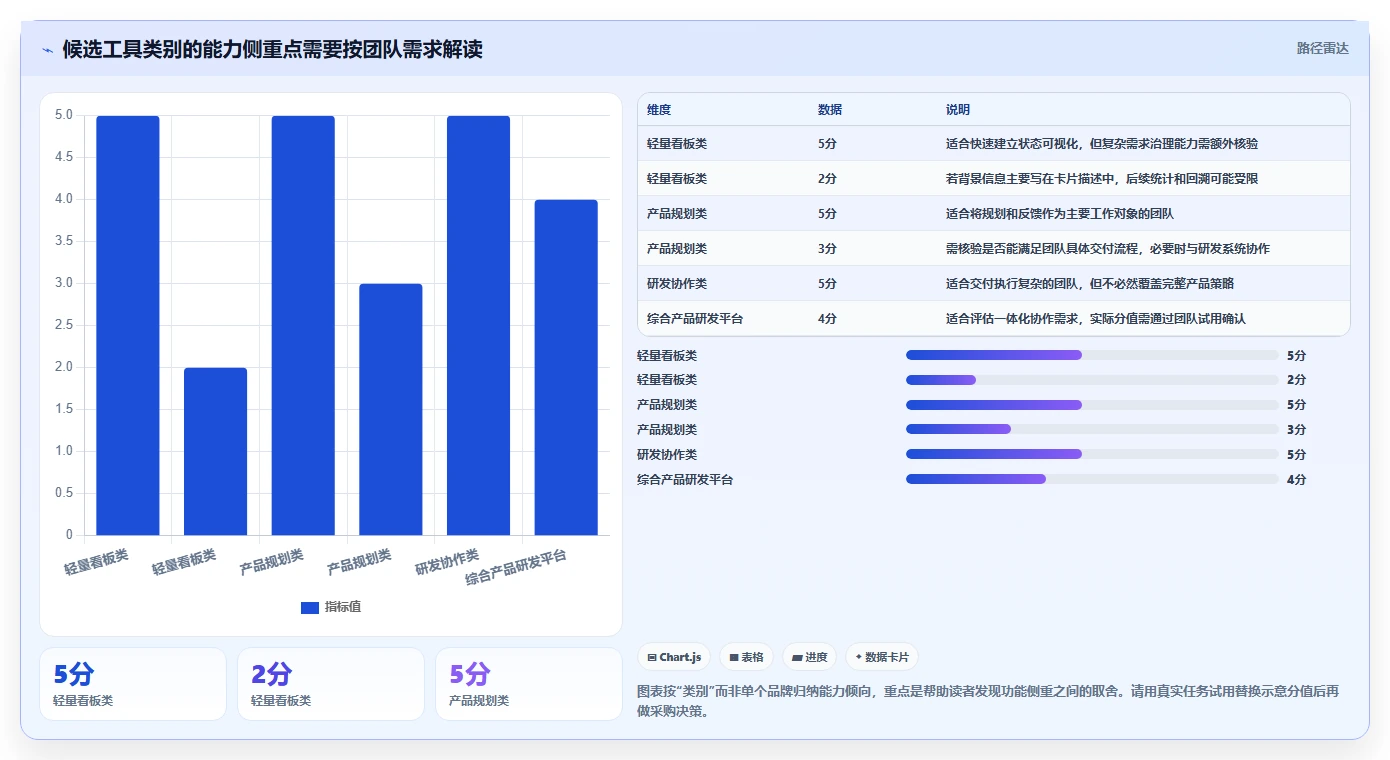Viewport: 1390px width, 760px height.
Task: Click the 路径雷达 label in the header
Action: pyautogui.click(x=1322, y=48)
